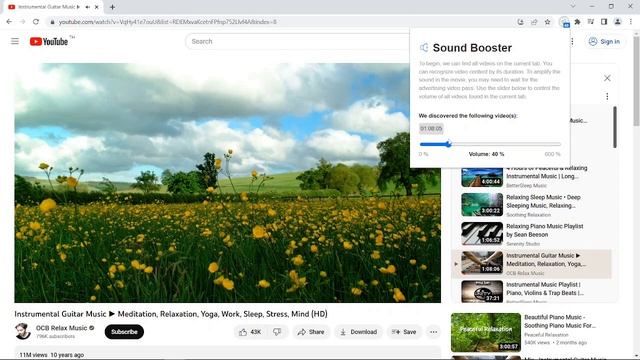Open a new browser tab

[x=112, y=7]
